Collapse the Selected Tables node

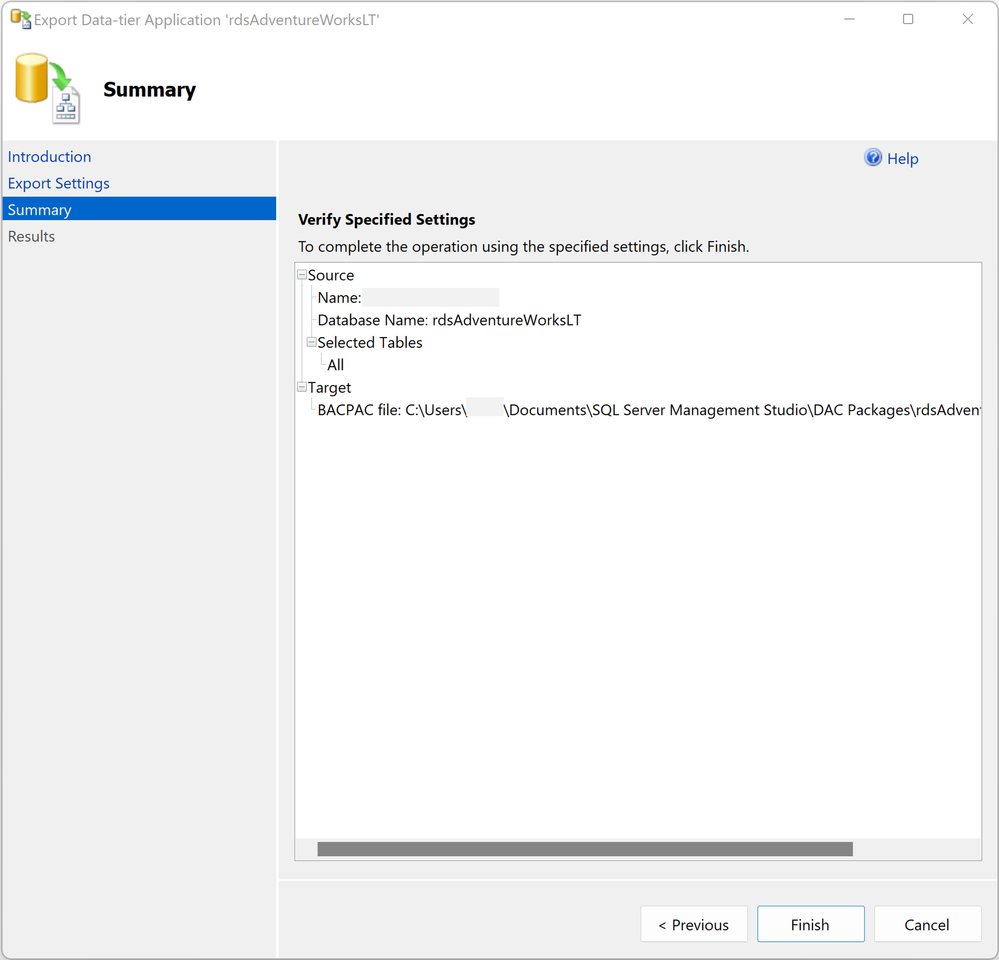tap(312, 342)
